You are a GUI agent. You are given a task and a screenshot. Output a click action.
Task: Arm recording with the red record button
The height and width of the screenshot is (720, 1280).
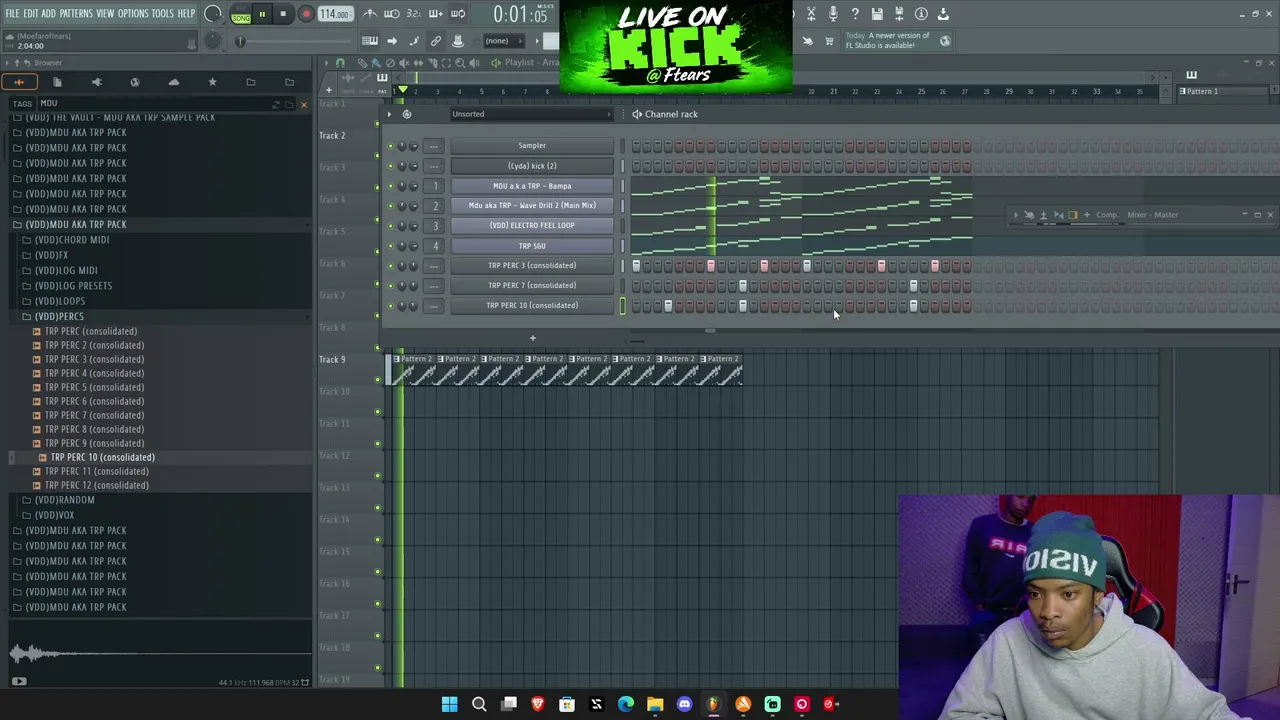(306, 14)
